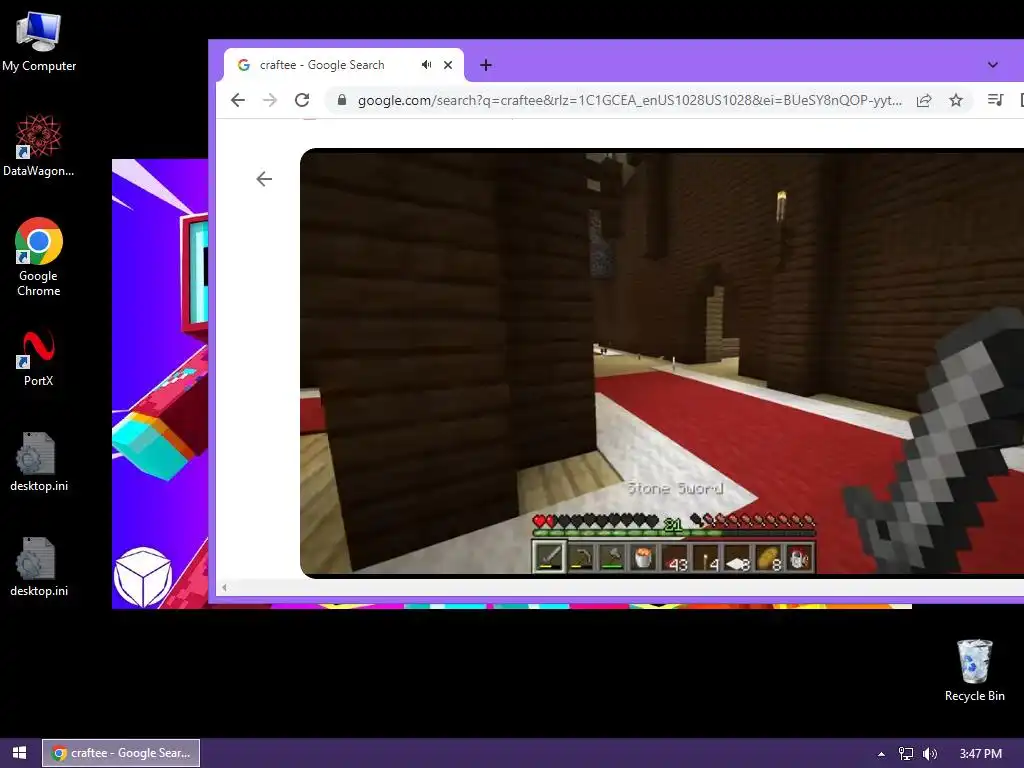Reload the Google Search page
Image resolution: width=1024 pixels, height=768 pixels.
302,100
